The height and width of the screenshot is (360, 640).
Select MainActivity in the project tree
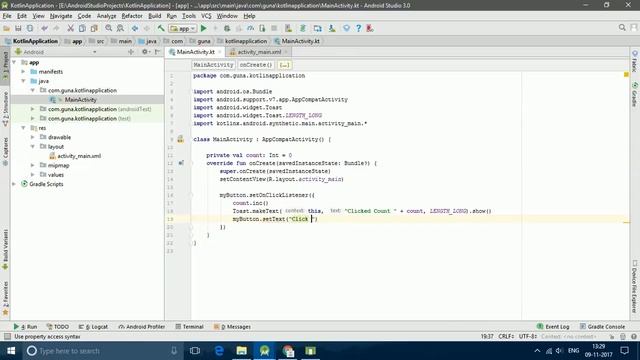pyautogui.click(x=80, y=100)
